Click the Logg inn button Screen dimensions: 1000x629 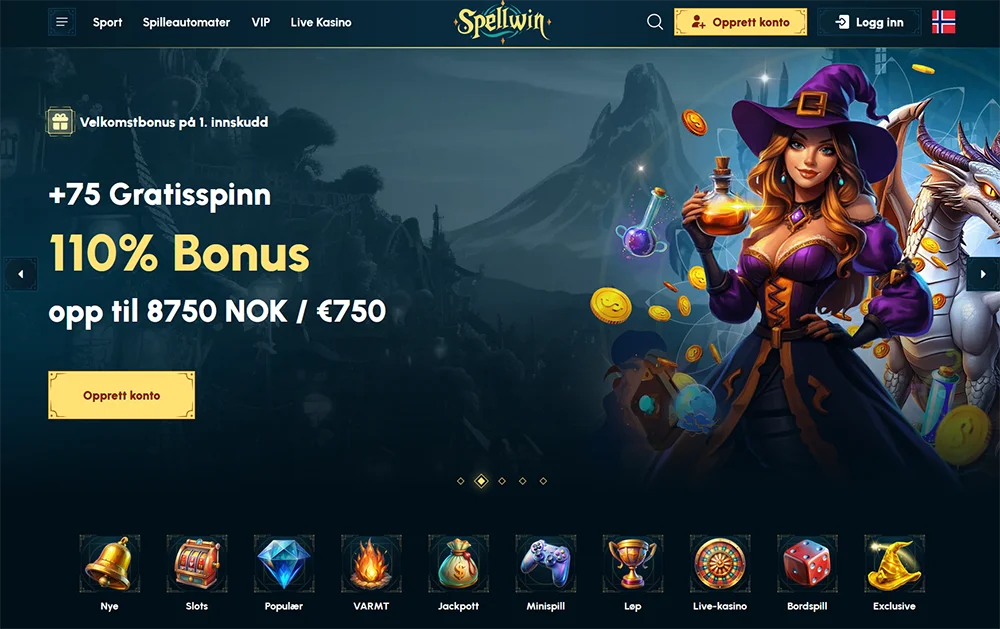point(869,22)
